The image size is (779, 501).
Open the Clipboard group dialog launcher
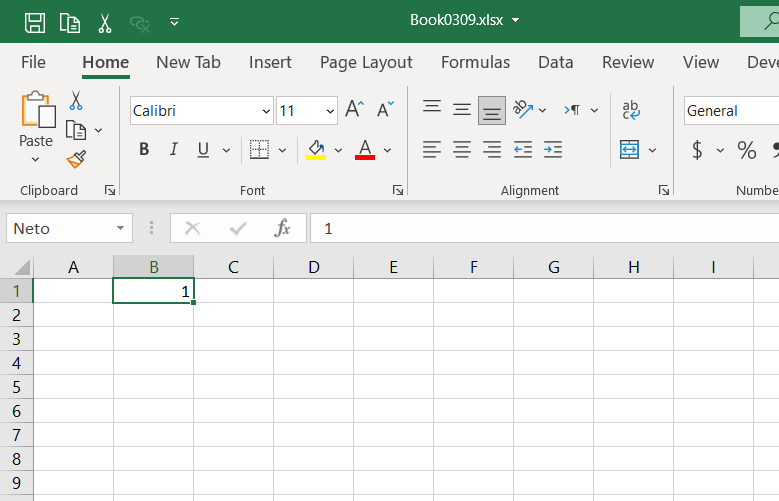(110, 190)
